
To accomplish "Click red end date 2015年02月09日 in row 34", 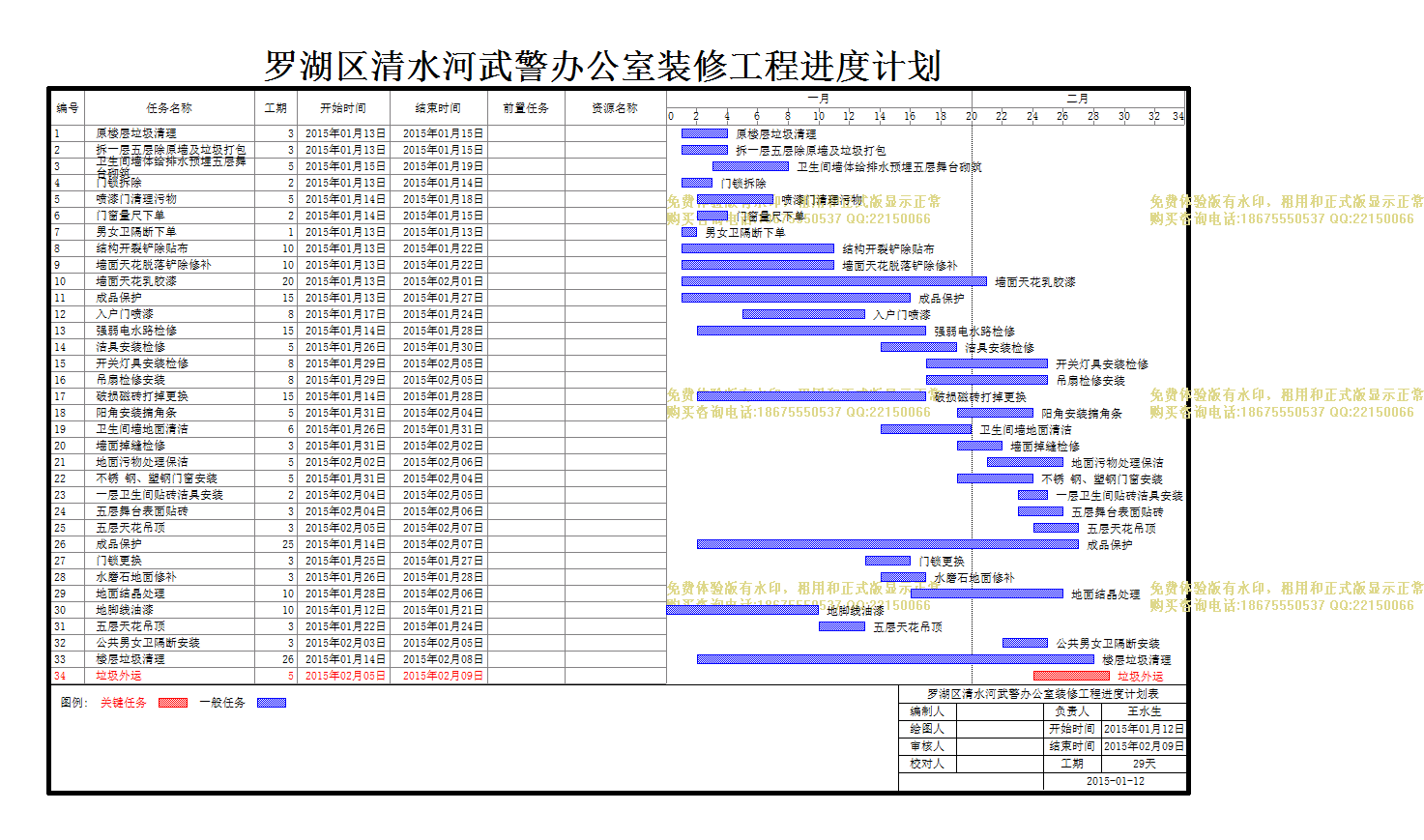I will tap(443, 676).
